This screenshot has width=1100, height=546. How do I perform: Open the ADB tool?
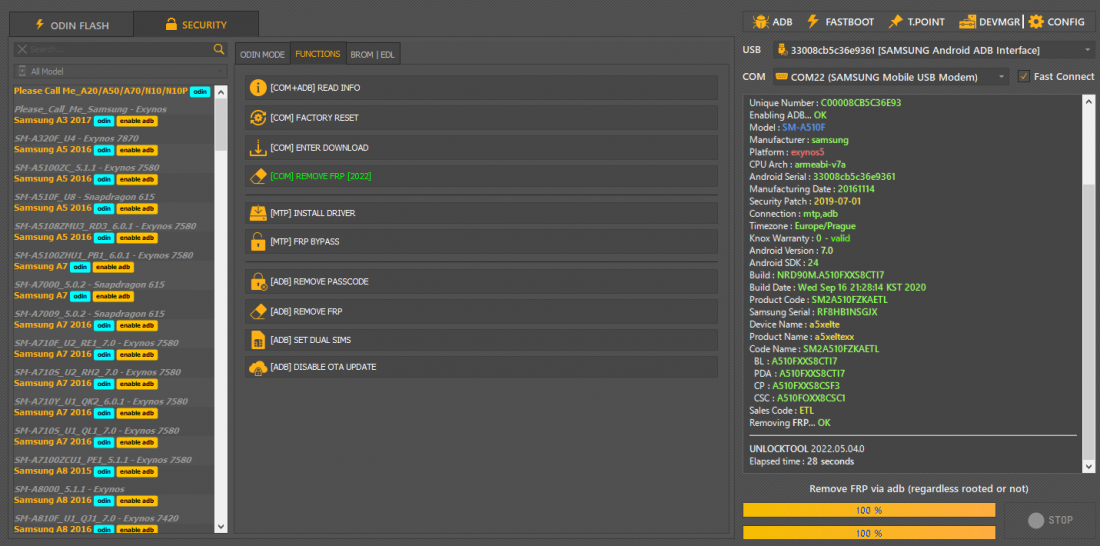[772, 22]
